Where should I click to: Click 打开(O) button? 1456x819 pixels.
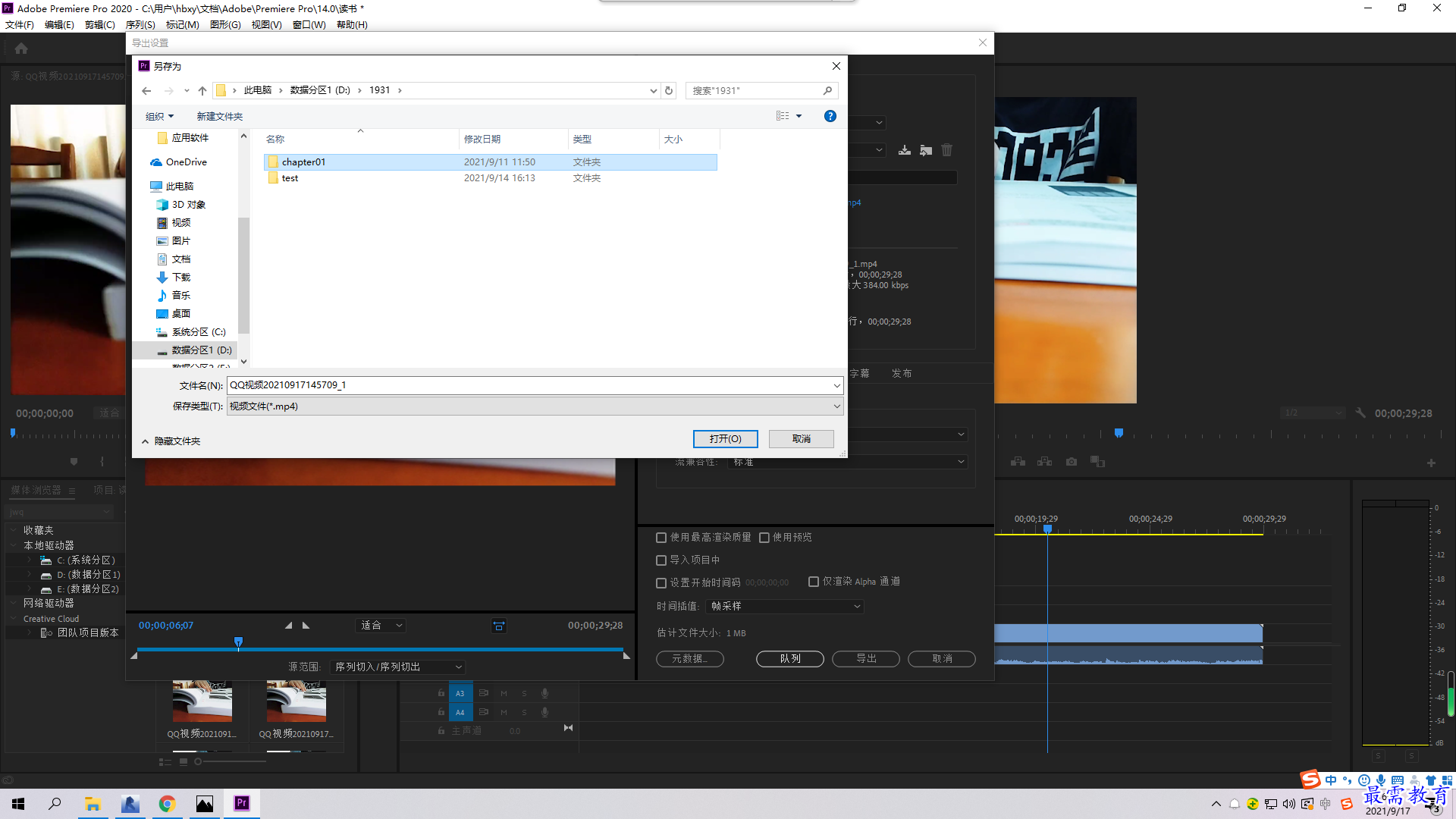[x=725, y=439]
